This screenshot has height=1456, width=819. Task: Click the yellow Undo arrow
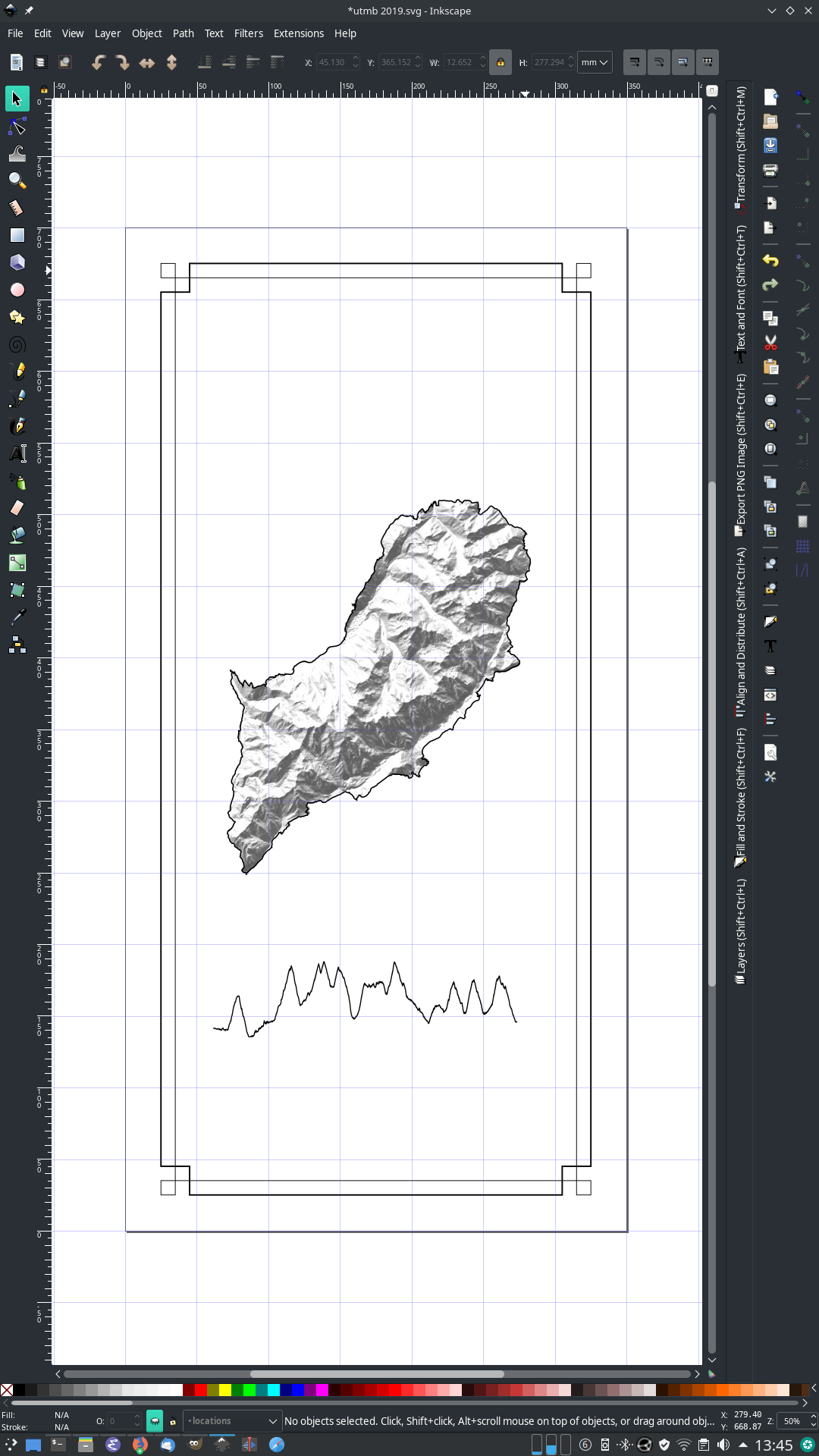tap(770, 261)
